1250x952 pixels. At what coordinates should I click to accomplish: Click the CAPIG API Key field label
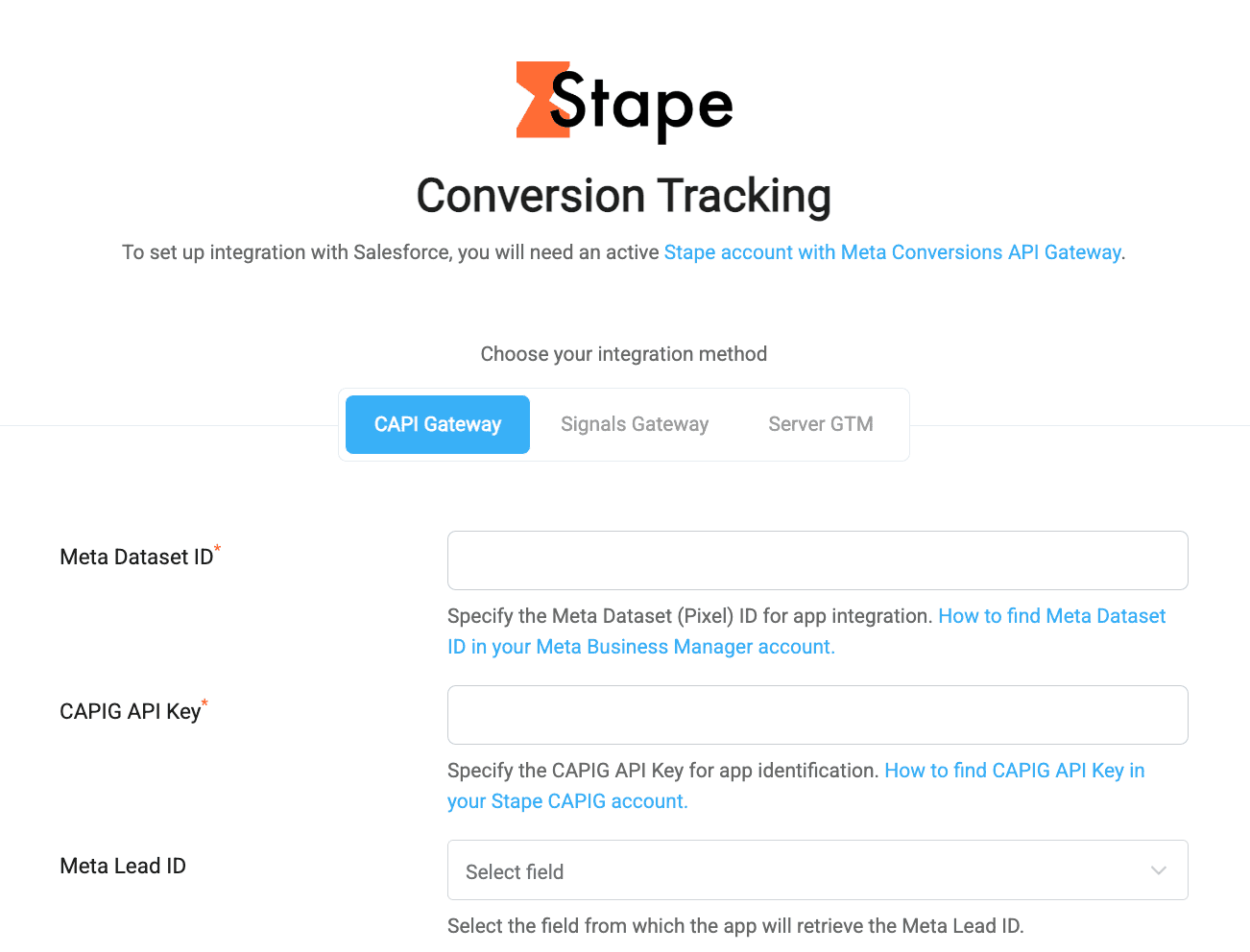[x=131, y=712]
